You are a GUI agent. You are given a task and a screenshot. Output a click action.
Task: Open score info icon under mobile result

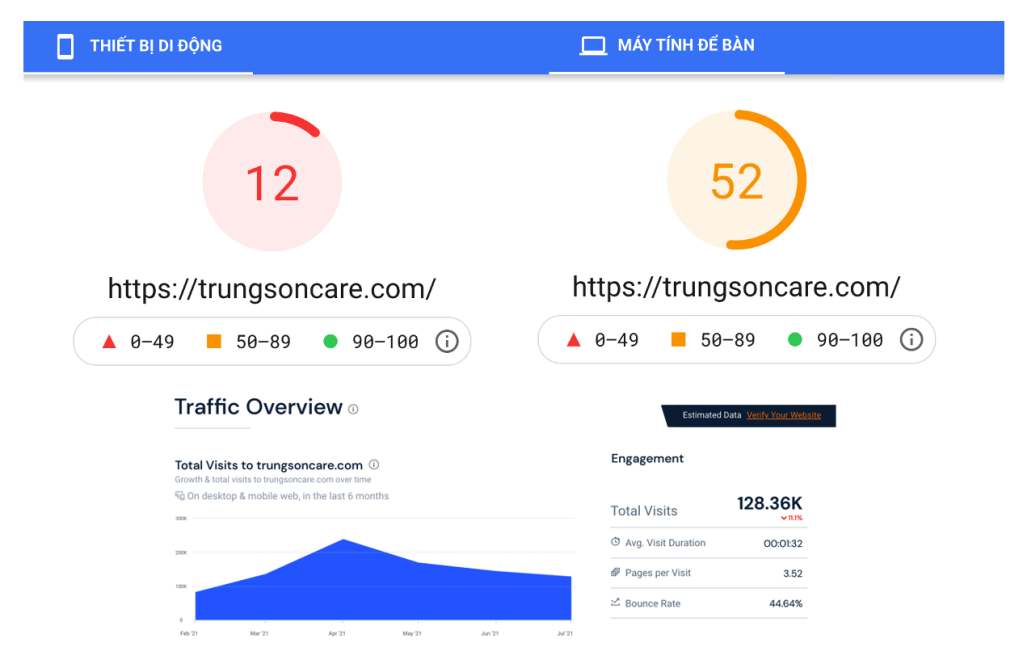(x=446, y=341)
